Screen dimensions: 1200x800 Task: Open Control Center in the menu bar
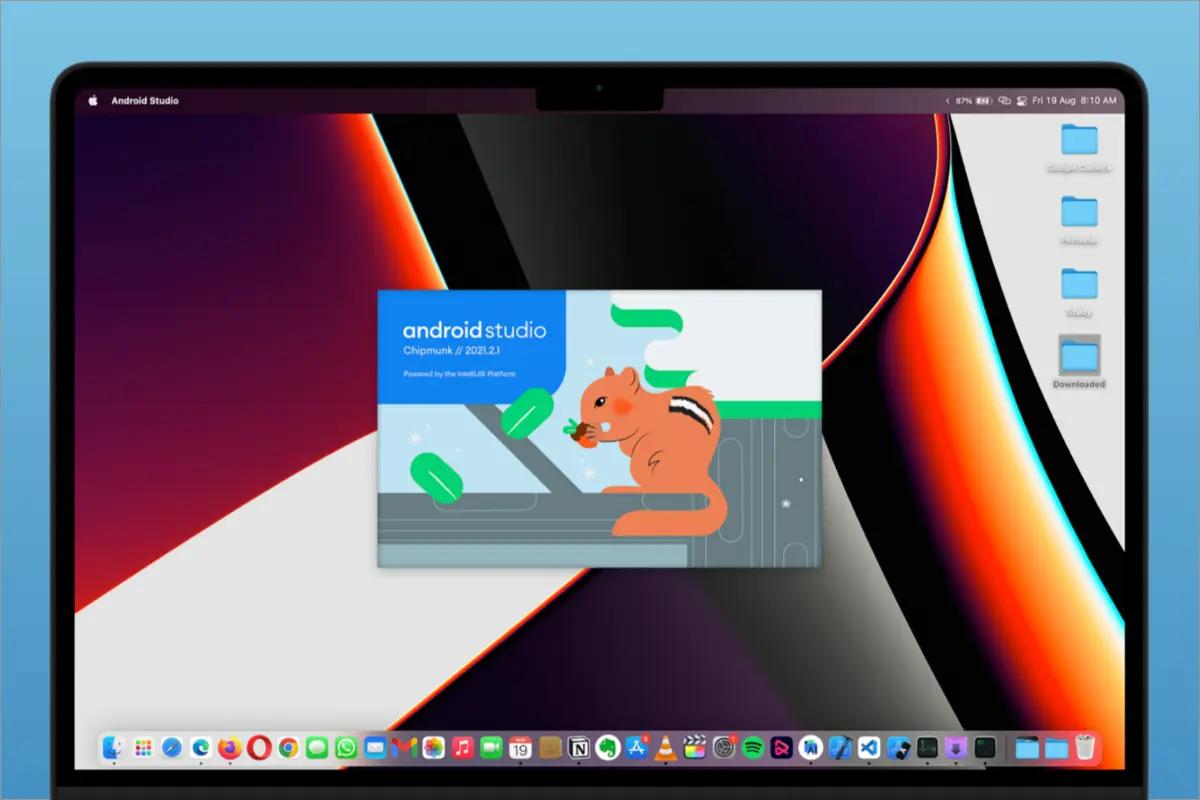1021,101
